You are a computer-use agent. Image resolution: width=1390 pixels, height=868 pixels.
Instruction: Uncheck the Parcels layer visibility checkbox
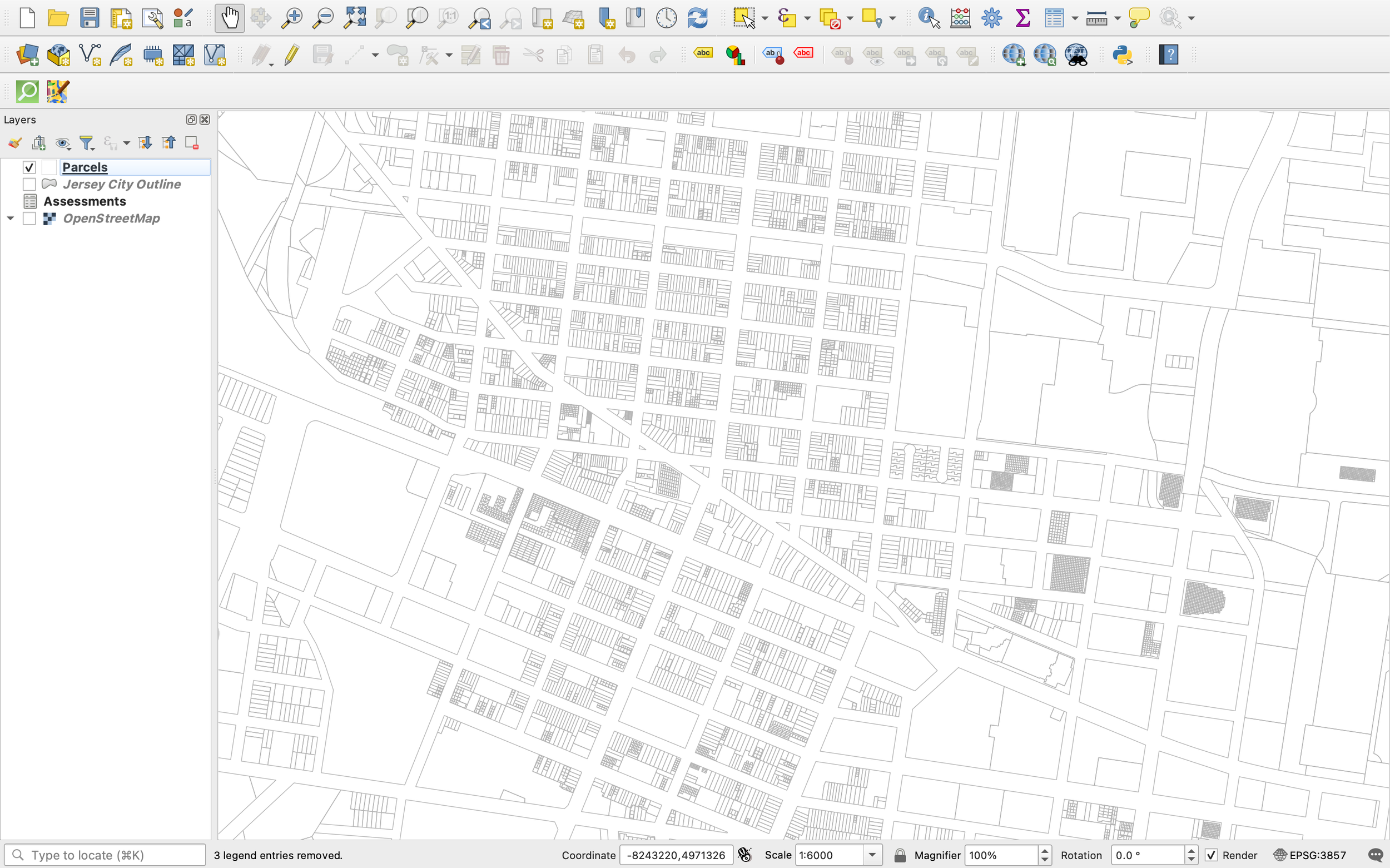pyautogui.click(x=29, y=167)
